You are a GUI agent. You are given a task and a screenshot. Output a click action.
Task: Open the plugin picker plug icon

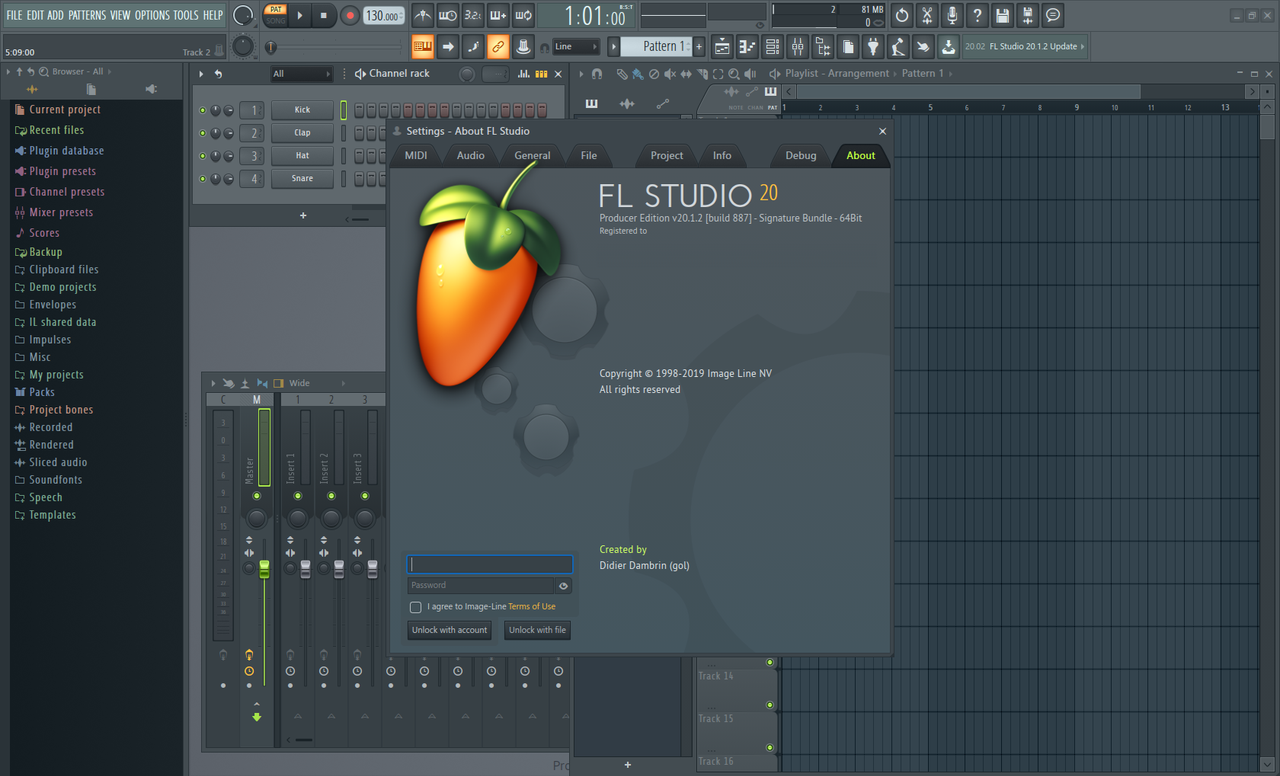[x=873, y=46]
